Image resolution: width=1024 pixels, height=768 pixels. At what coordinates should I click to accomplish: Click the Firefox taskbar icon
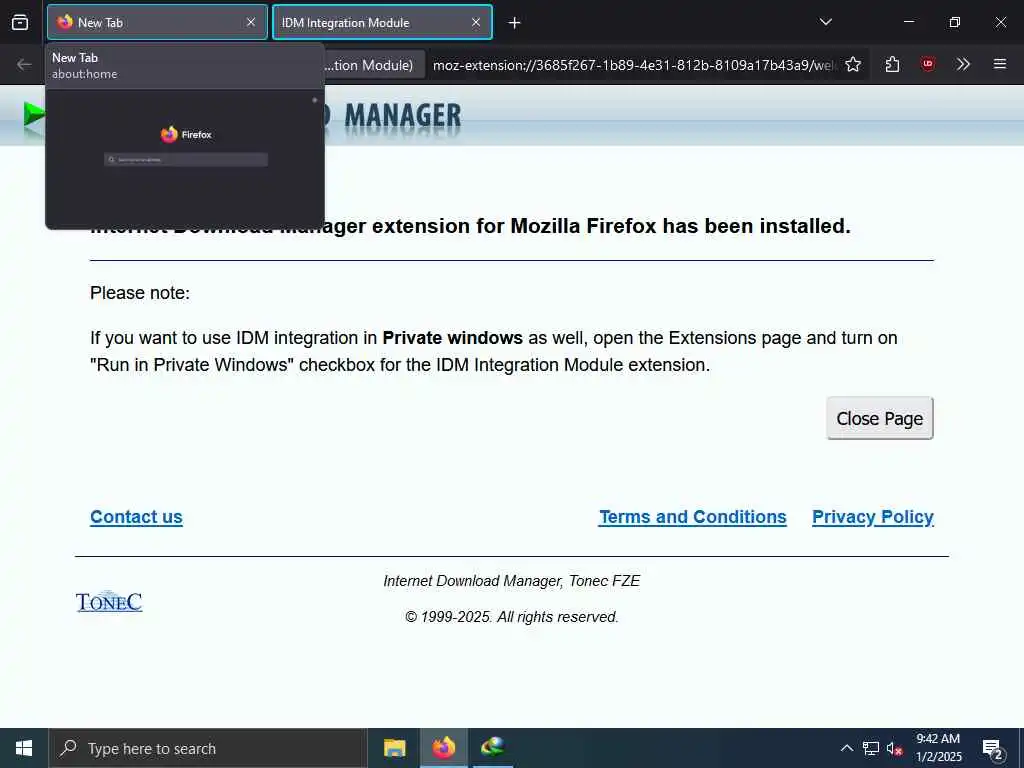[x=443, y=748]
